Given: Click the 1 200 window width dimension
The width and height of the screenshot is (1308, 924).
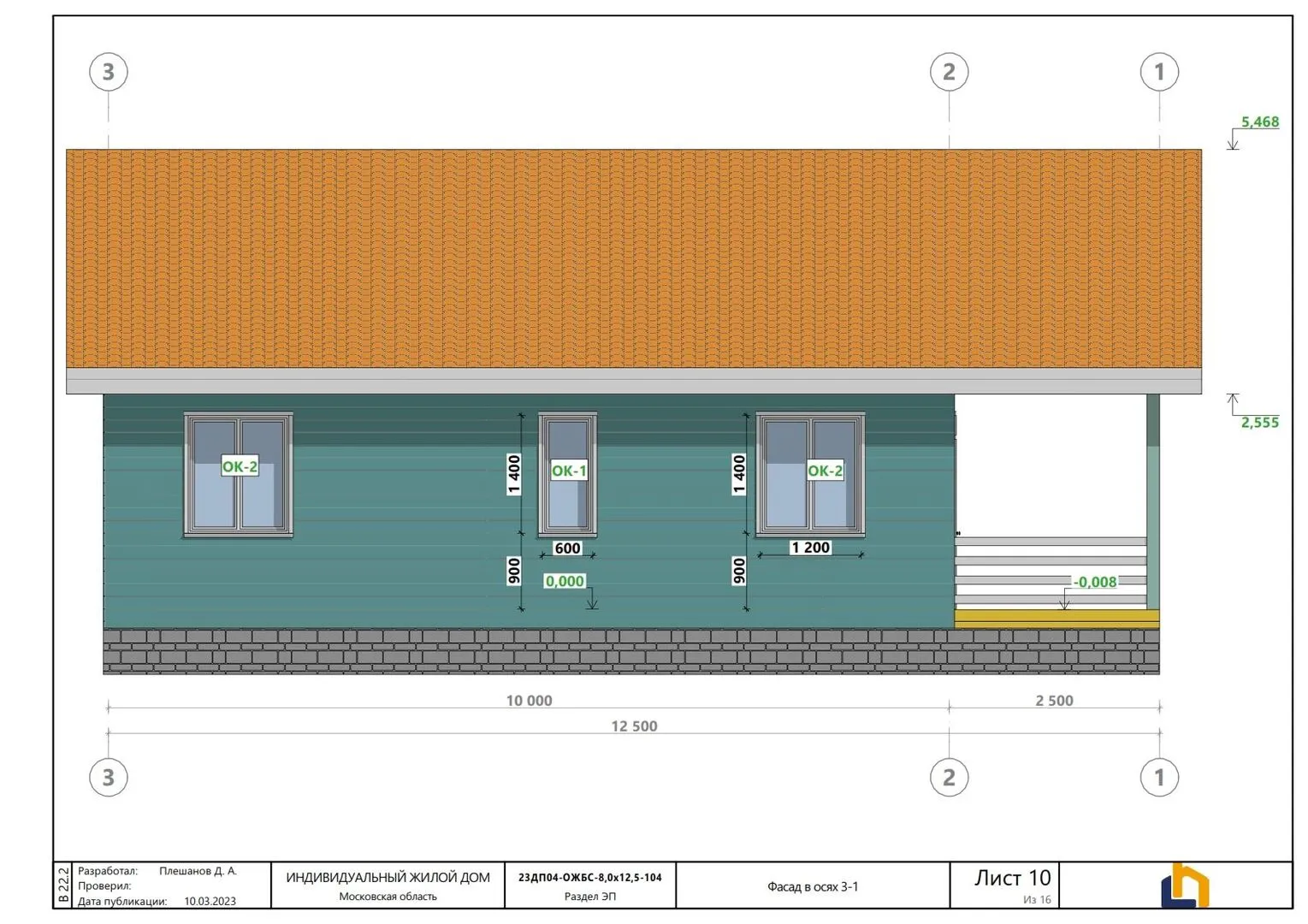Looking at the screenshot, I should 810,548.
